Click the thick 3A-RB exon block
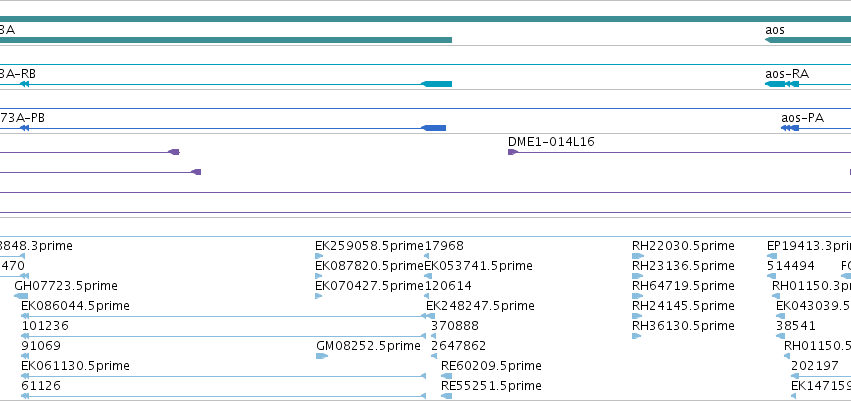The image size is (851, 401). [437, 84]
